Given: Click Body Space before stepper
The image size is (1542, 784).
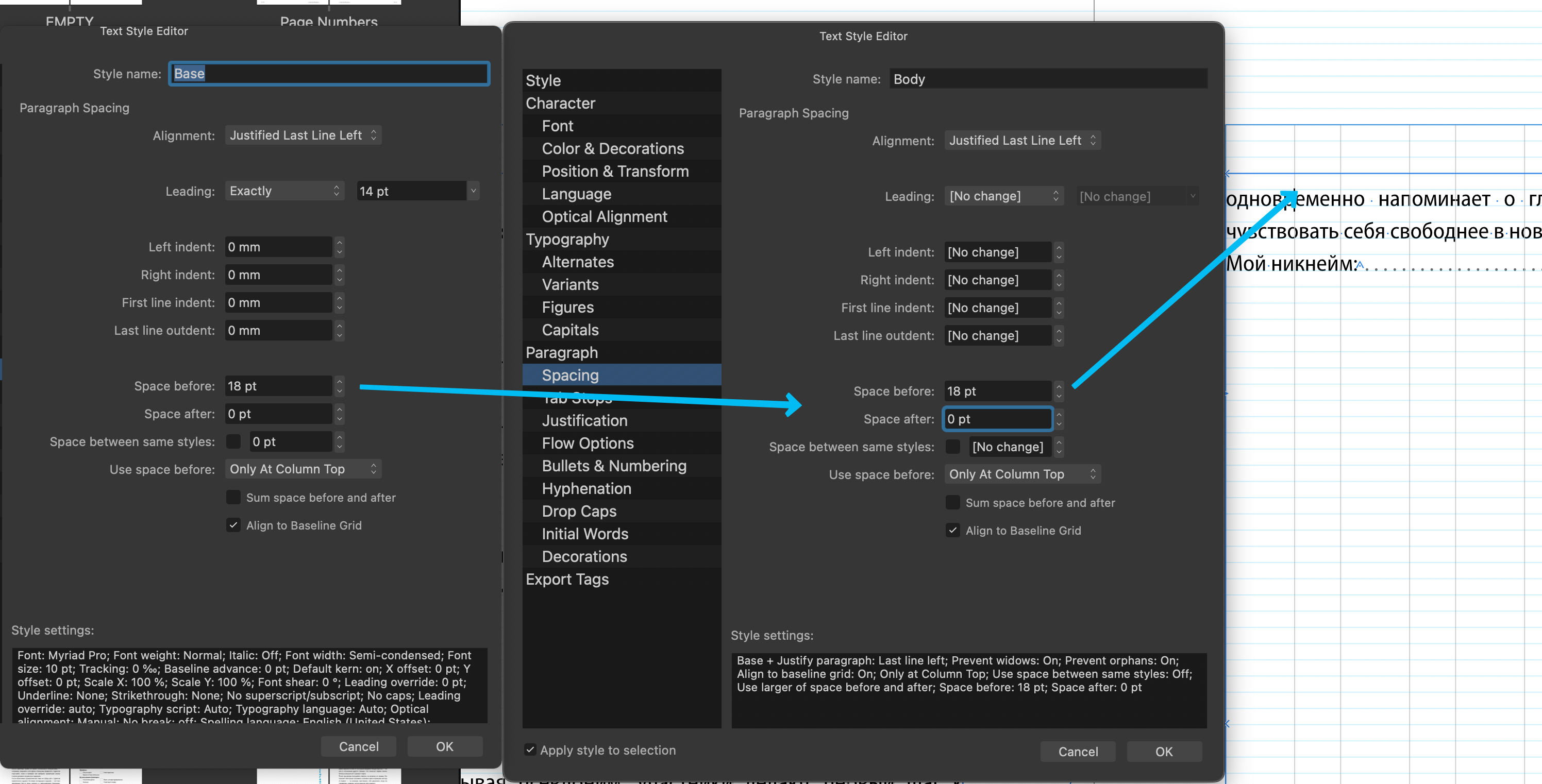Looking at the screenshot, I should pos(1059,391).
